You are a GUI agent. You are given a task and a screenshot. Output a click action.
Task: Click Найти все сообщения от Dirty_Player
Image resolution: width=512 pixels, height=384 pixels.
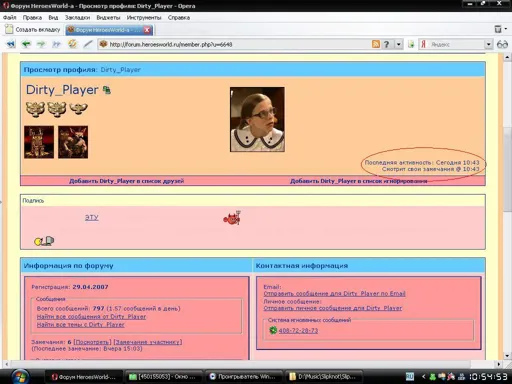coord(91,316)
